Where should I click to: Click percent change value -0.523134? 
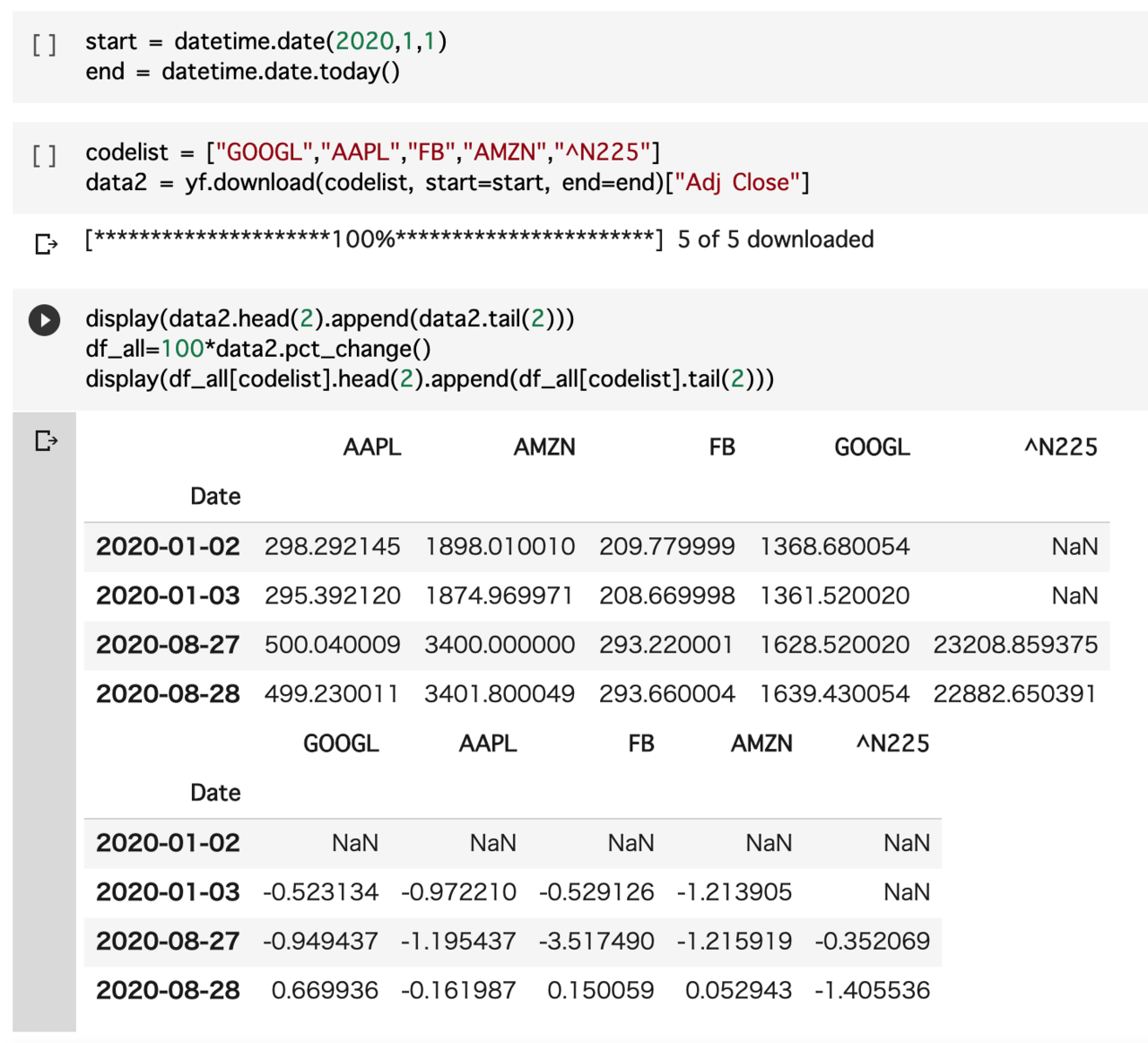click(320, 892)
